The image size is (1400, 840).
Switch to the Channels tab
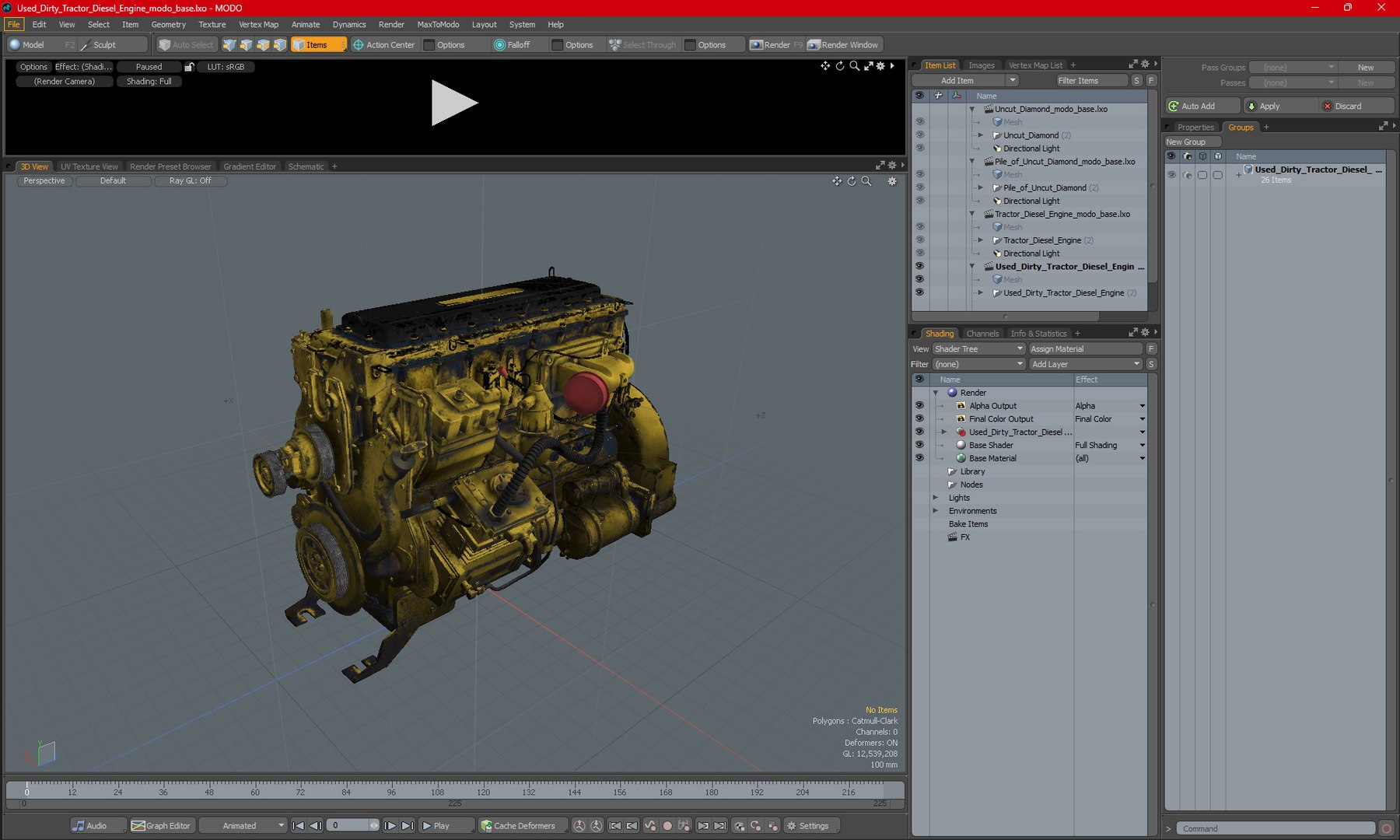(x=982, y=334)
